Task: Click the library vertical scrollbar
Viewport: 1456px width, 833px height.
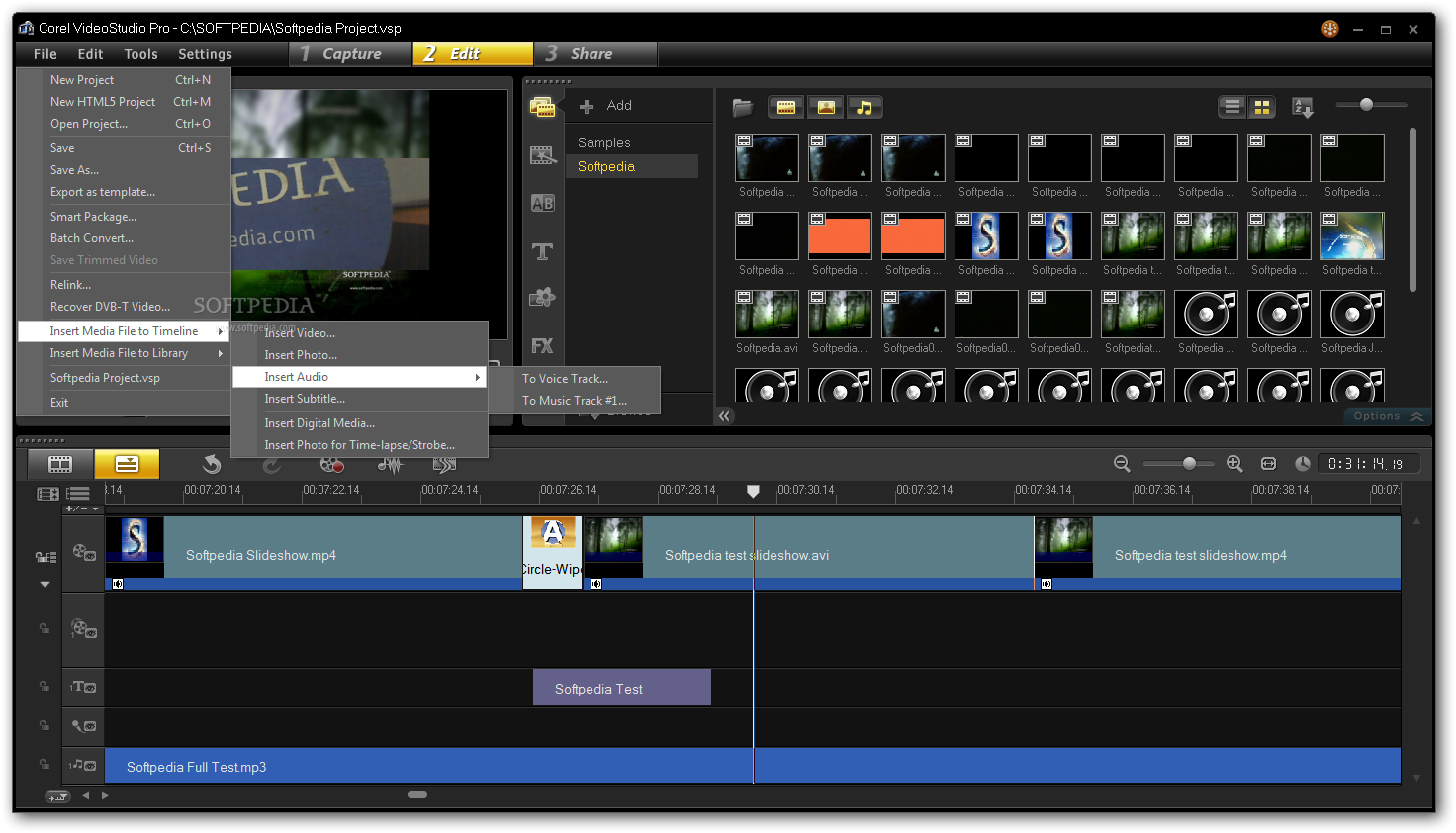Action: tap(1412, 209)
